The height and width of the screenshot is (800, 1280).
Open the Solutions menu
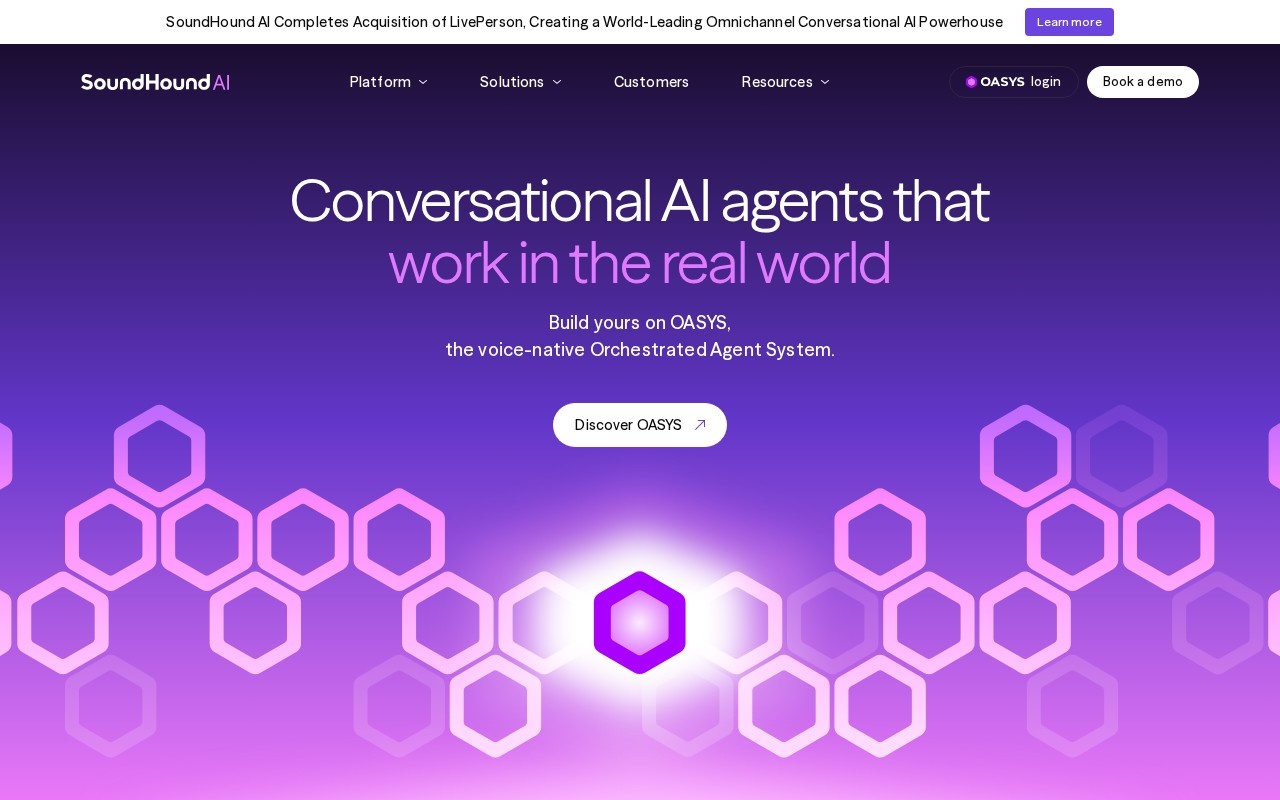pyautogui.click(x=521, y=82)
